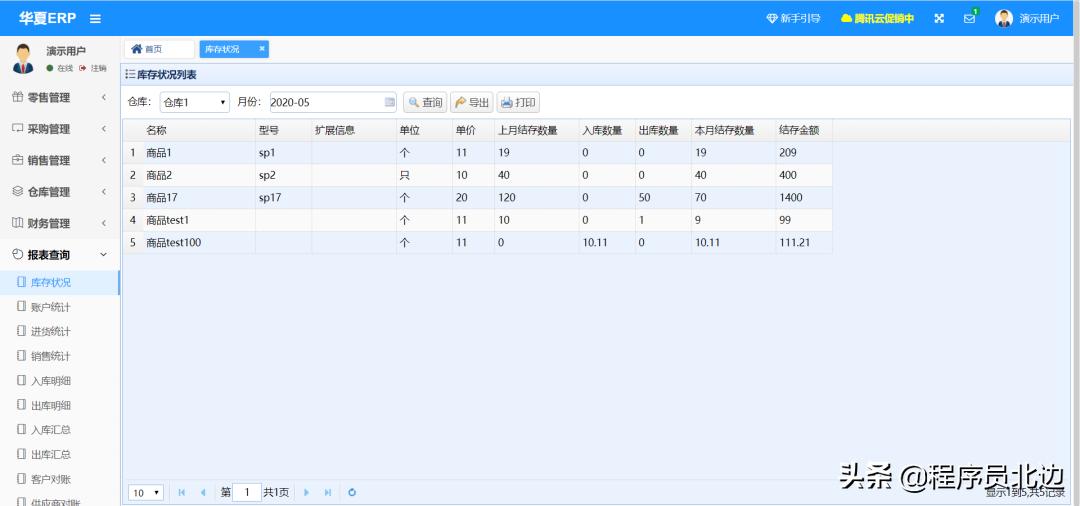Viewport: 1080px width, 506px height.
Task: Switch to the 首页 tab
Action: (x=159, y=49)
